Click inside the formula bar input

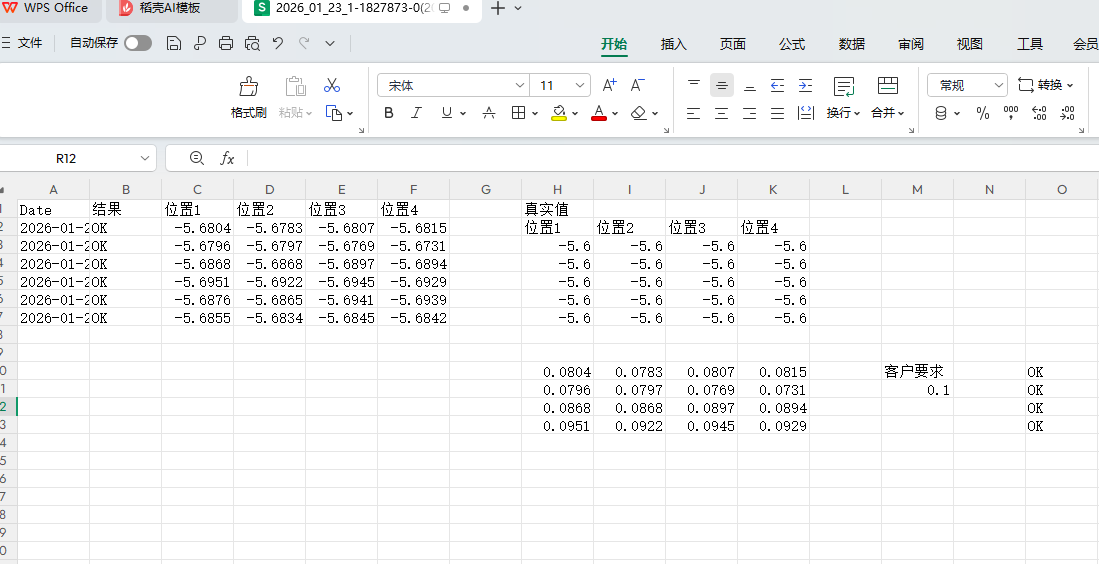click(x=673, y=158)
